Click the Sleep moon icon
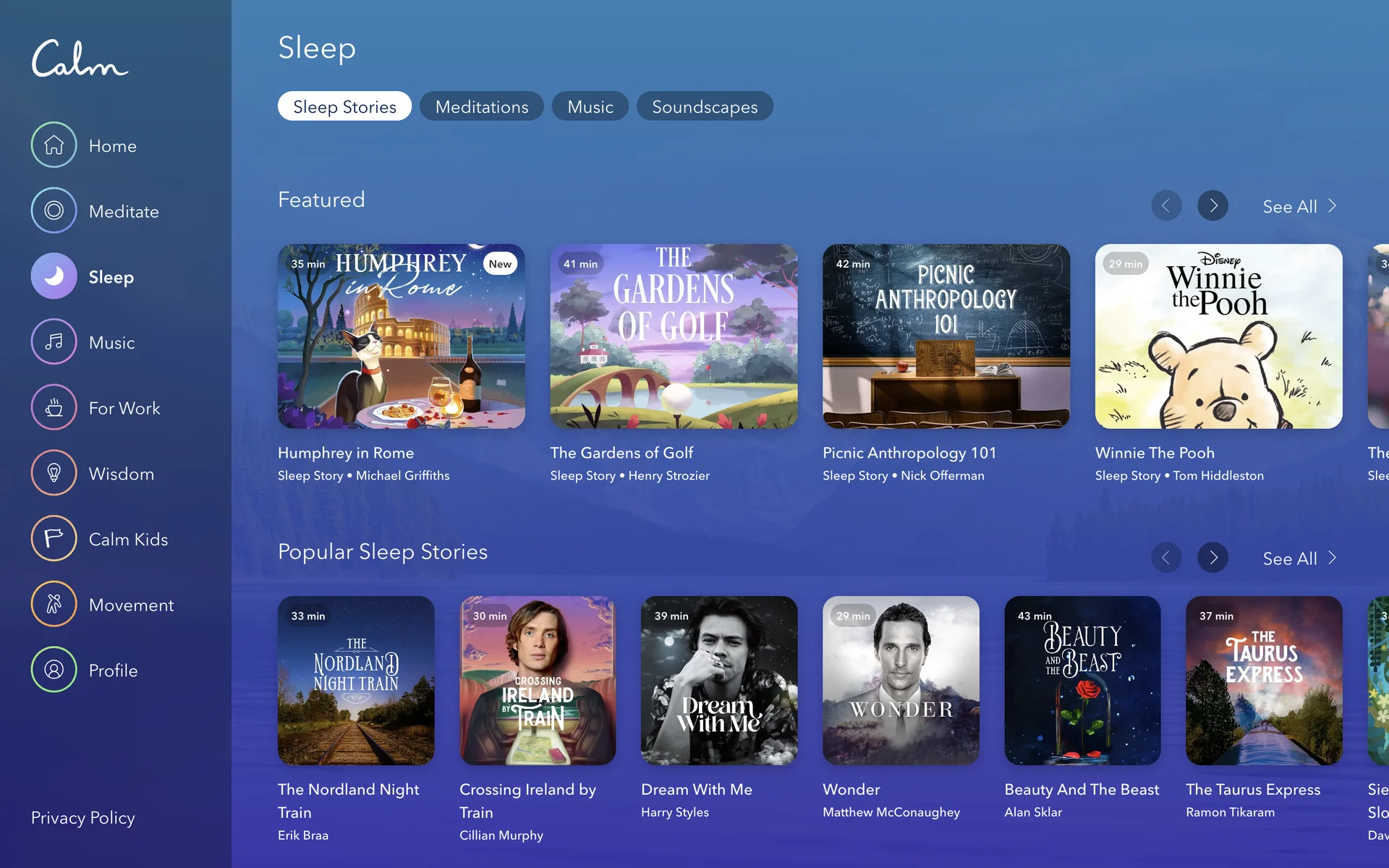This screenshot has width=1389, height=868. pyautogui.click(x=54, y=276)
